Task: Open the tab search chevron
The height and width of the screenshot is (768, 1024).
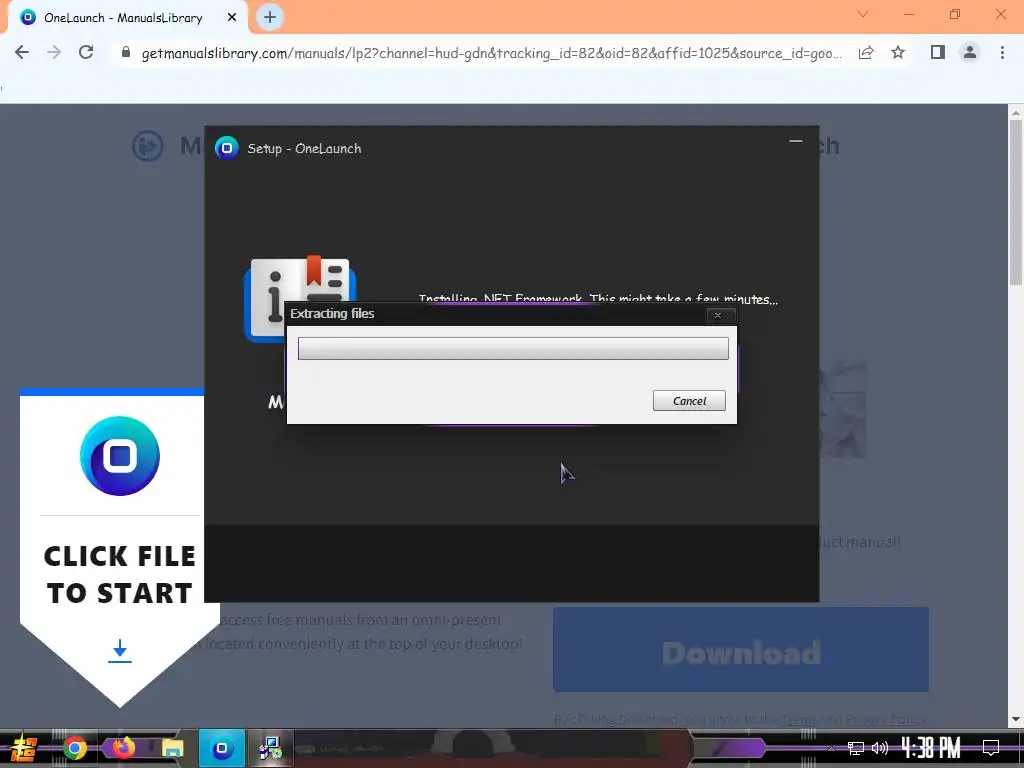Action: pos(863,14)
